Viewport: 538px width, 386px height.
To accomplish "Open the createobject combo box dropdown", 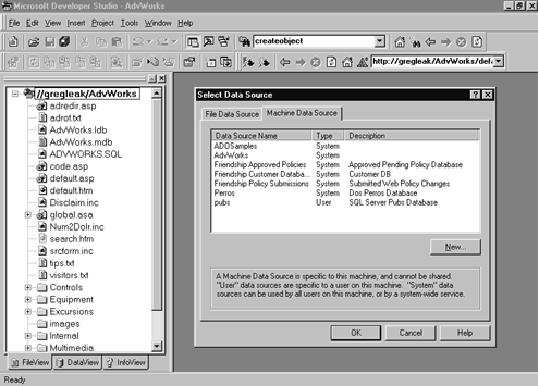I will pyautogui.click(x=379, y=42).
